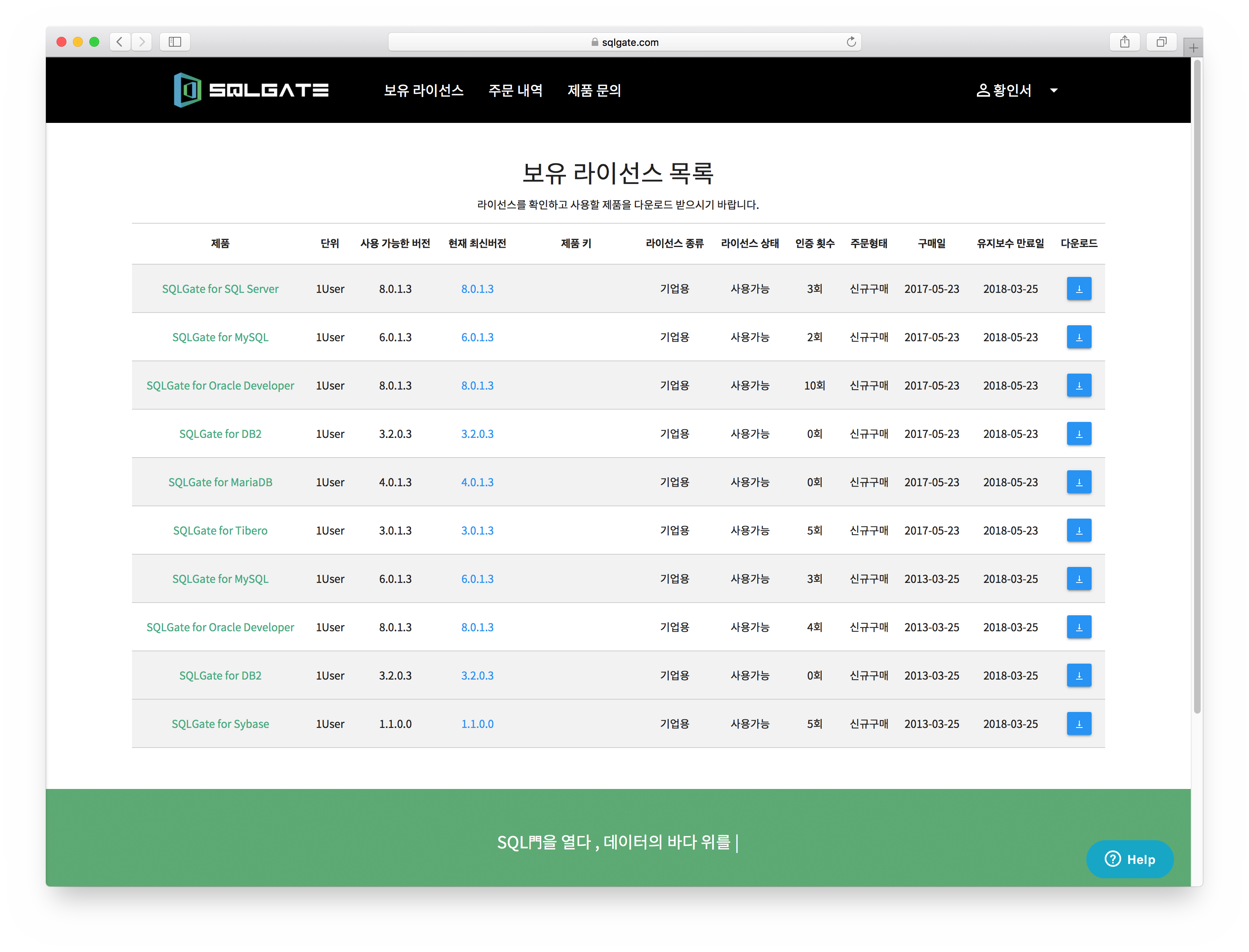Toggle Safari sidebar icon
This screenshot has height=952, width=1249.
tap(175, 42)
